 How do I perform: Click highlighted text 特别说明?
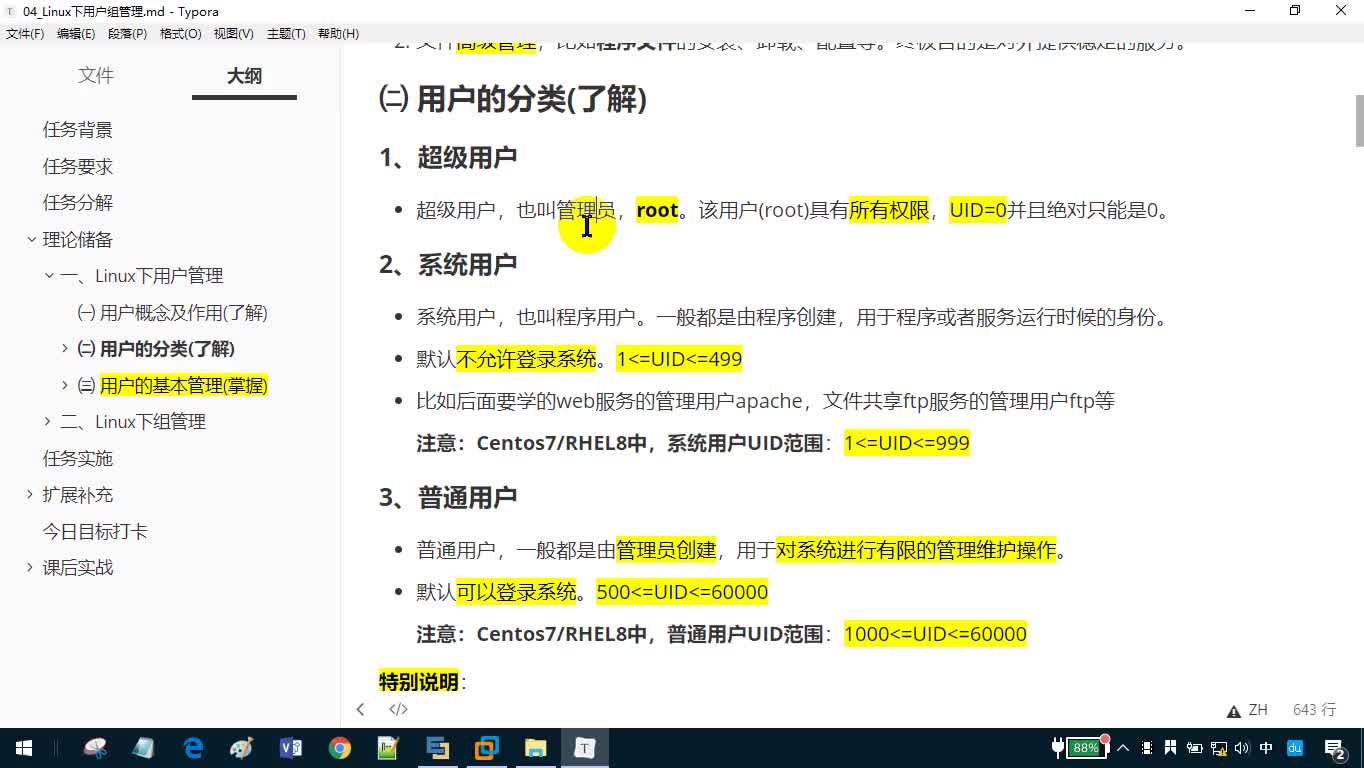(419, 682)
